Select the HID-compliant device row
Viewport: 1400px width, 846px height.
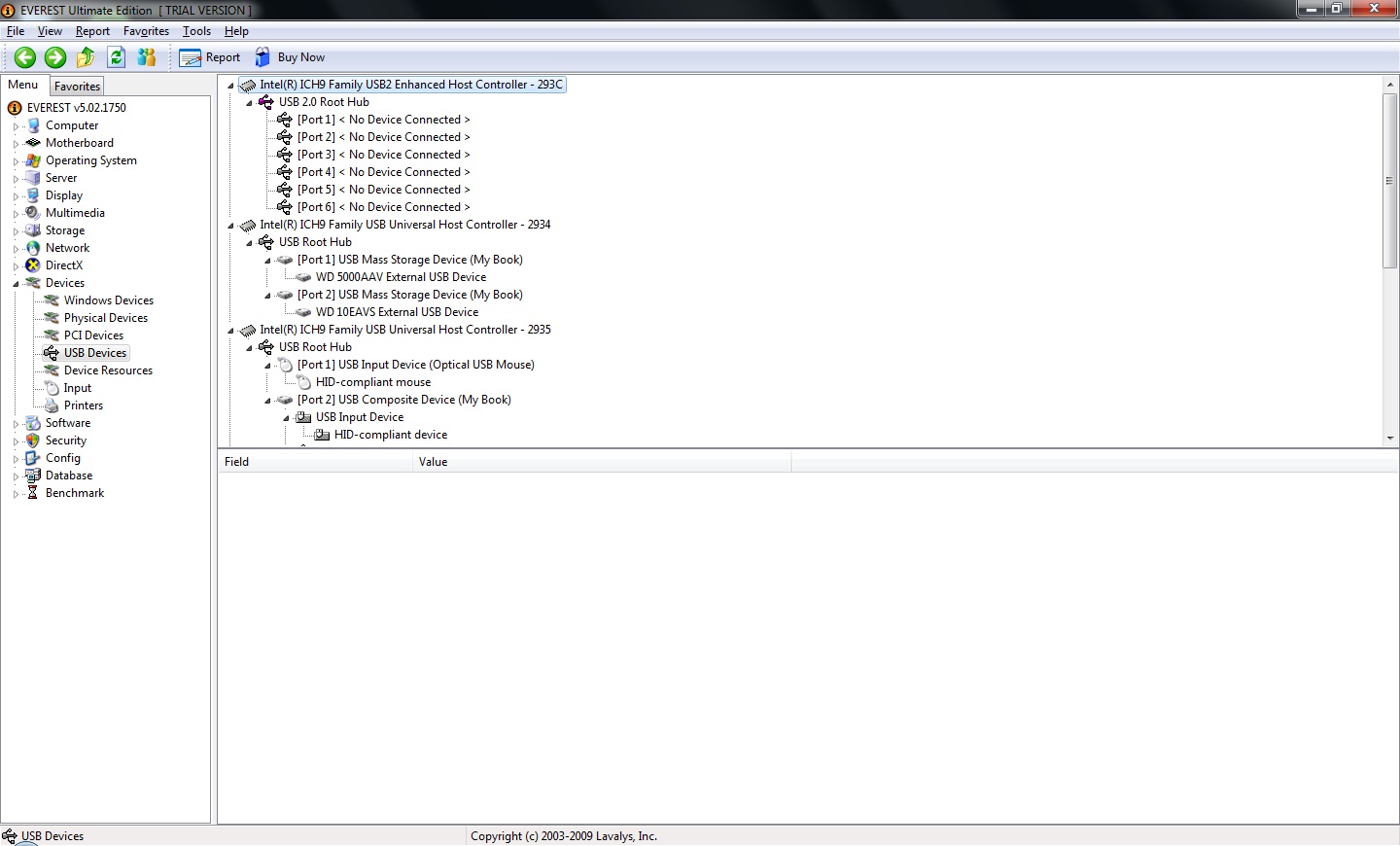click(391, 435)
